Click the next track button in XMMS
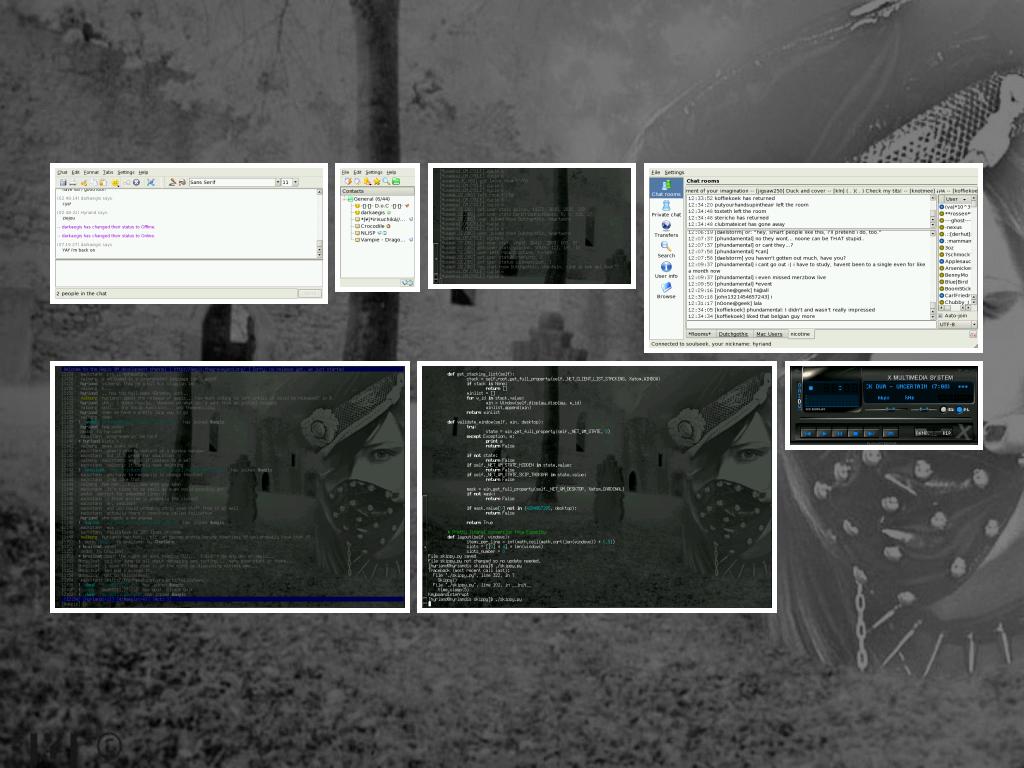This screenshot has height=768, width=1024. pos(871,434)
